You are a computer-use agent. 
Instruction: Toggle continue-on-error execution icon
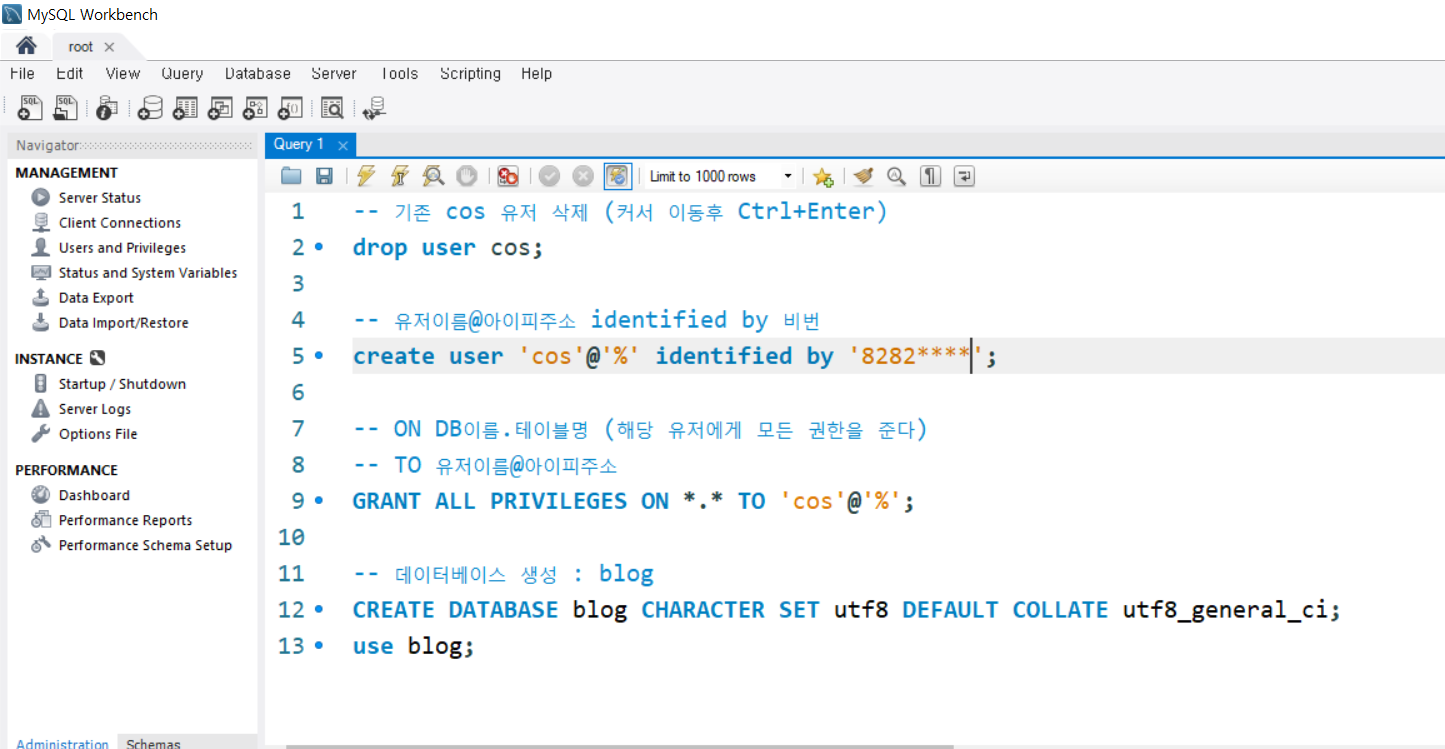508,176
